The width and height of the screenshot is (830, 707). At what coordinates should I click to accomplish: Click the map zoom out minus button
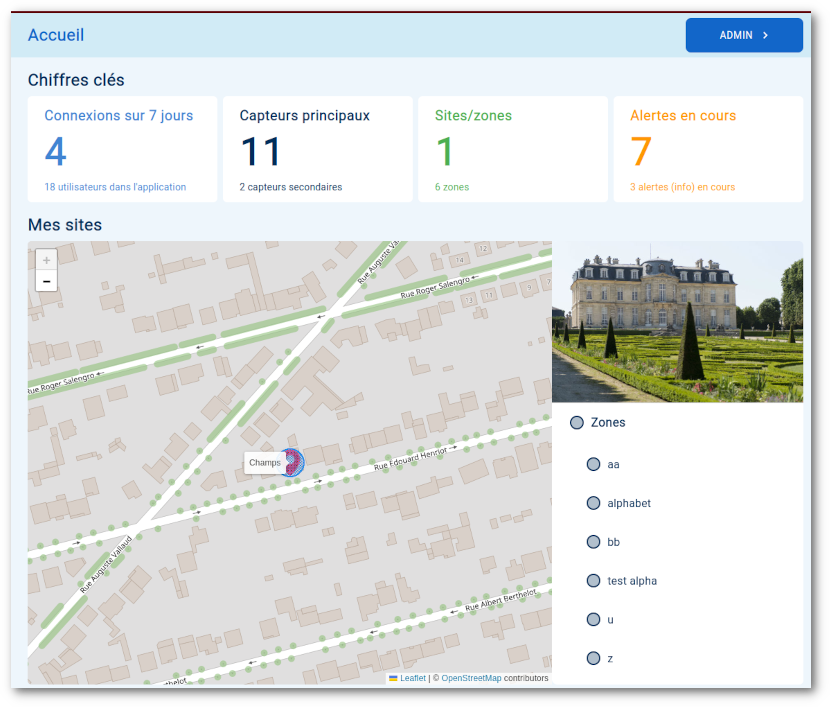[46, 282]
